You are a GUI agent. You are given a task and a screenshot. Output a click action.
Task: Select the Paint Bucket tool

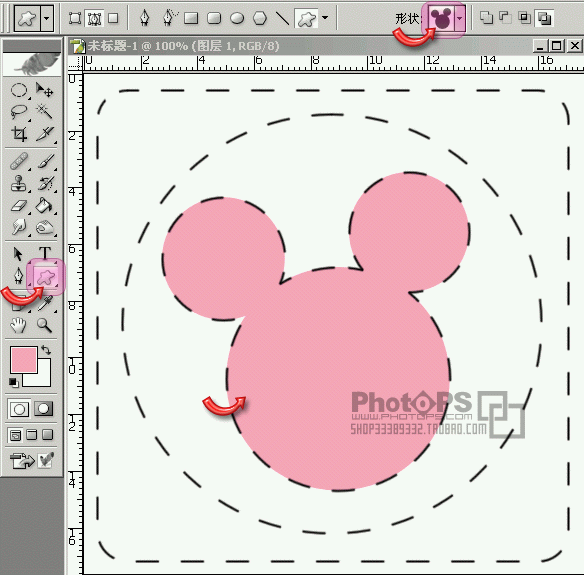[x=44, y=206]
